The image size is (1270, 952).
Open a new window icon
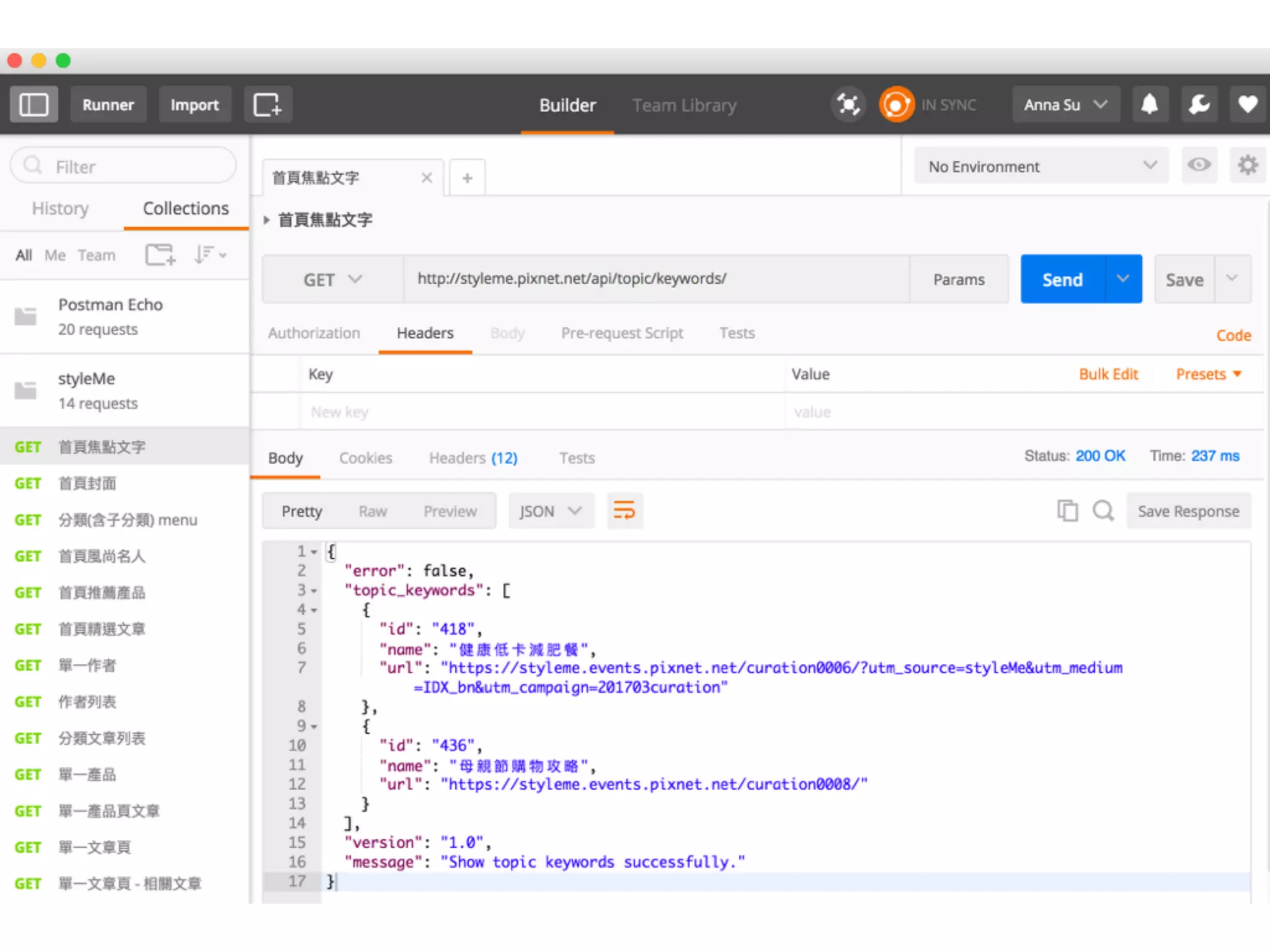[x=268, y=104]
